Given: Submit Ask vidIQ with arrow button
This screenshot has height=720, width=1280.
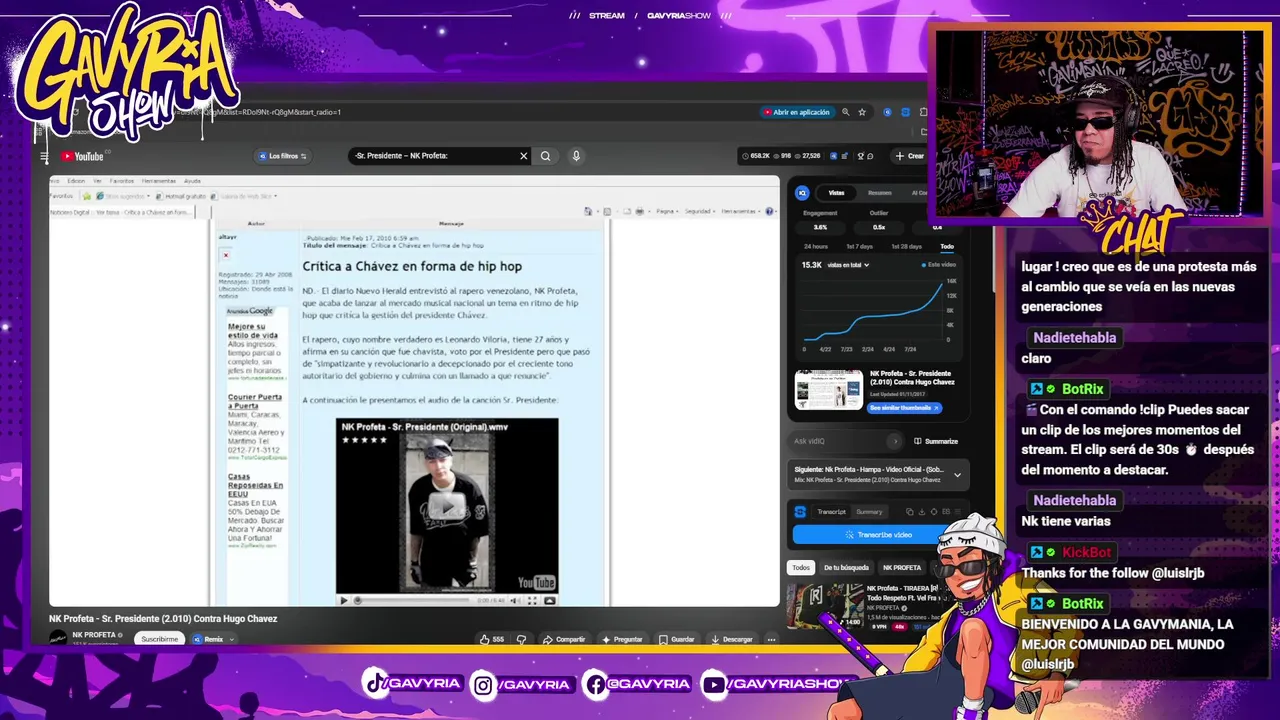Looking at the screenshot, I should click(895, 441).
